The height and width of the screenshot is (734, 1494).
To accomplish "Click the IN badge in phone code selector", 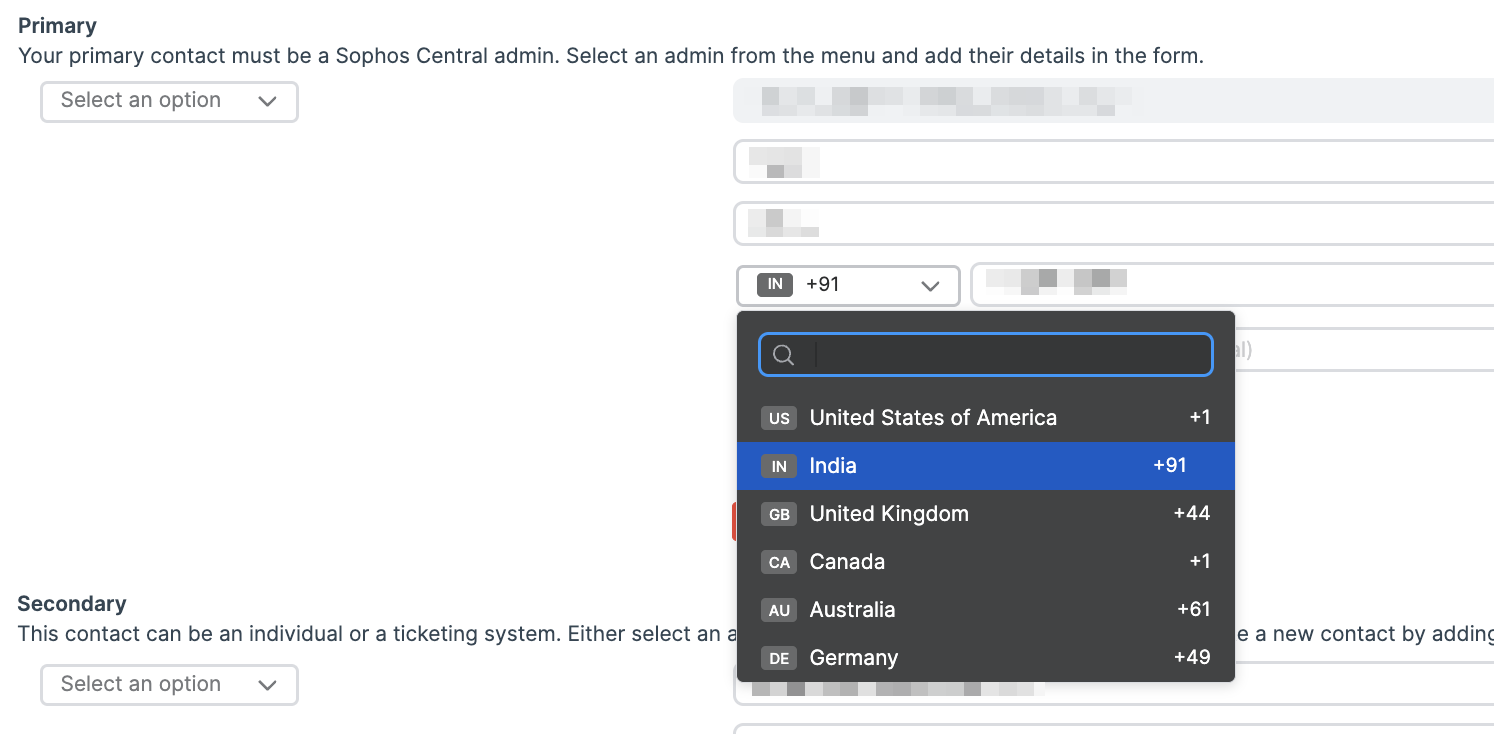I will (775, 285).
